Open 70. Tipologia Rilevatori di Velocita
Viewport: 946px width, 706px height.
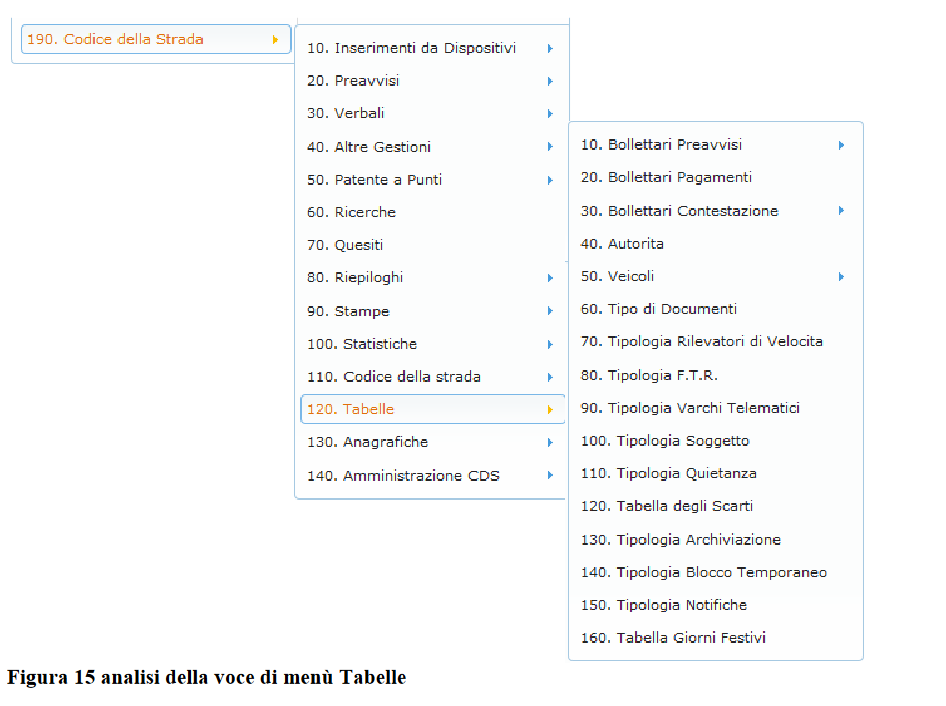point(701,341)
